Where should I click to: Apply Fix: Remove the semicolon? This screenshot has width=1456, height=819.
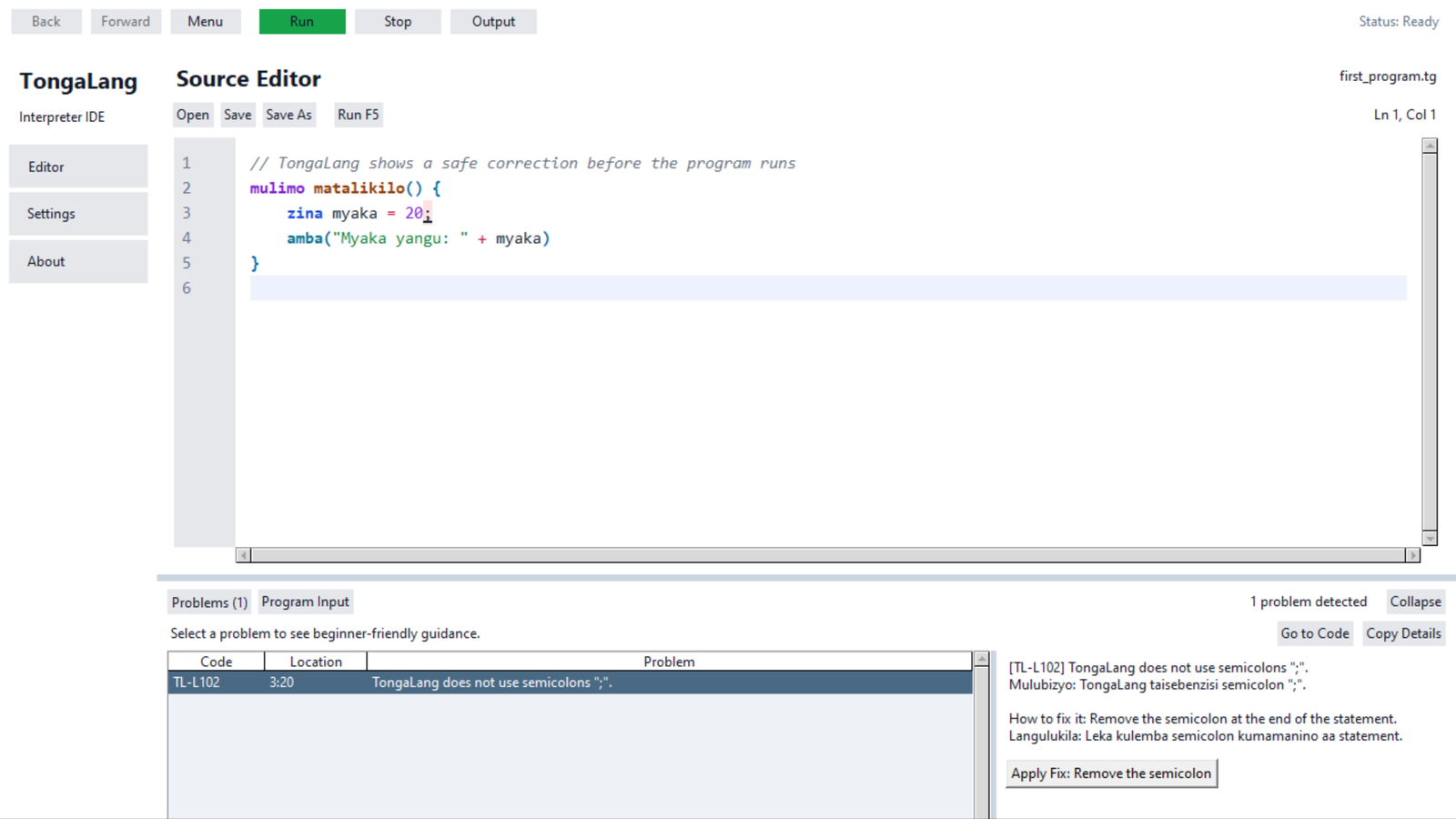1111,773
